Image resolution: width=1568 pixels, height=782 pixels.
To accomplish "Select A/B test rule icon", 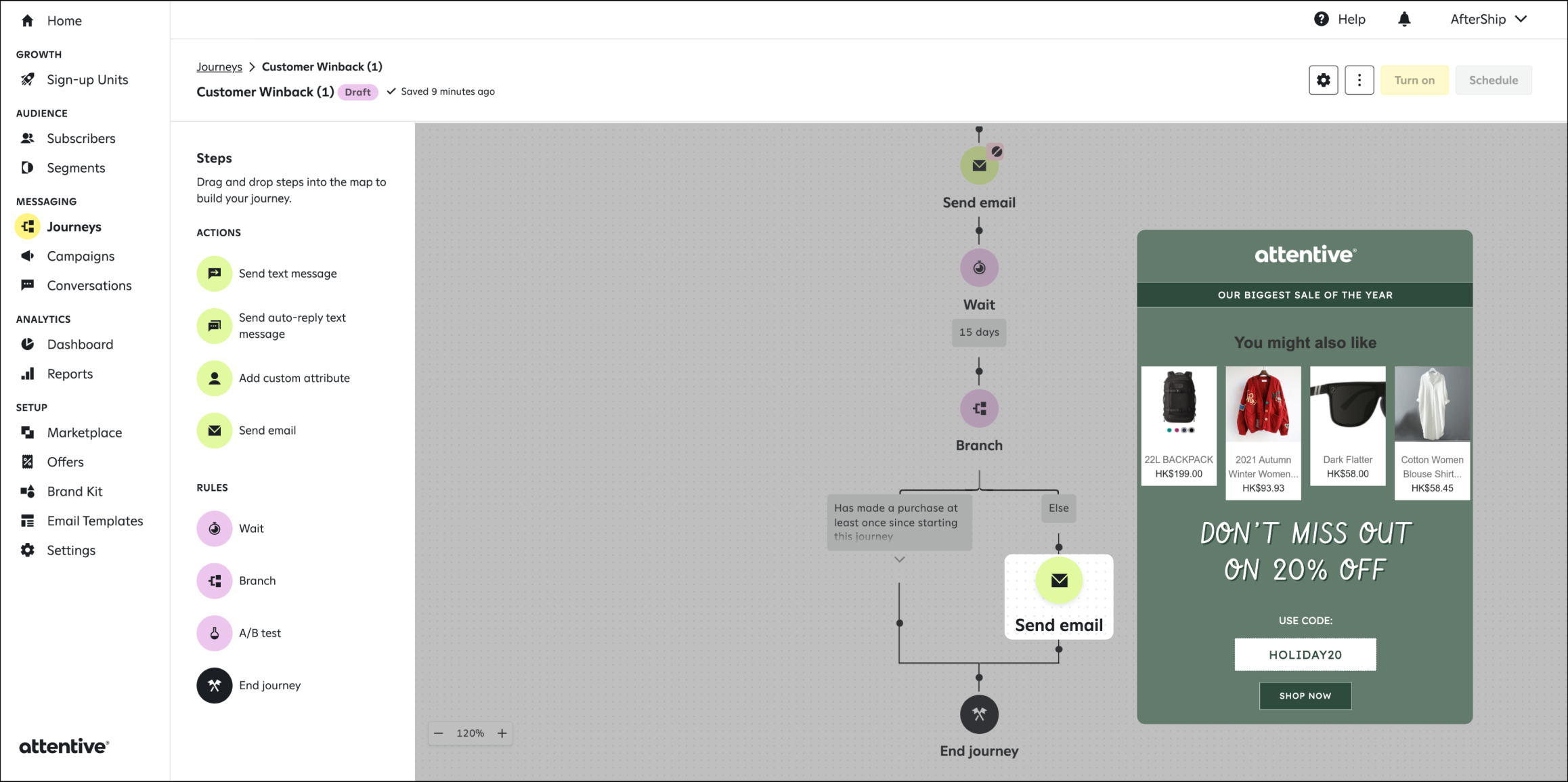I will 215,633.
